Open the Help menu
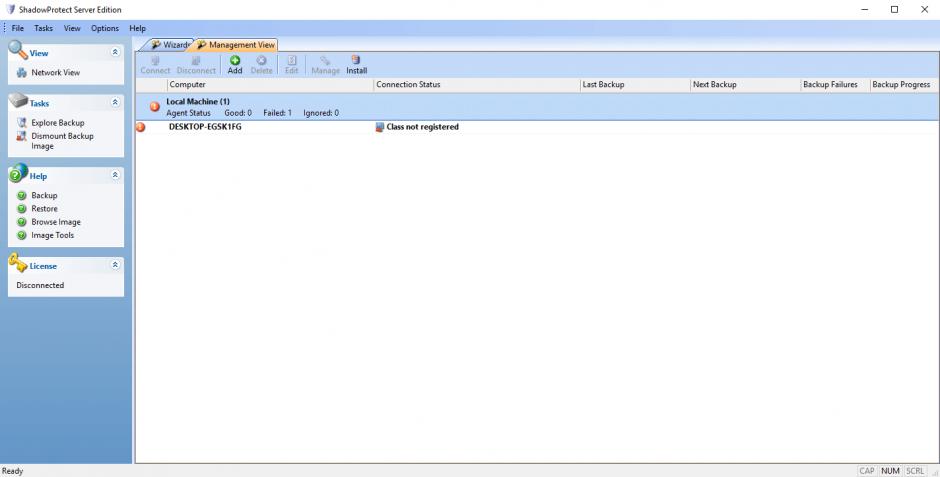 click(137, 28)
